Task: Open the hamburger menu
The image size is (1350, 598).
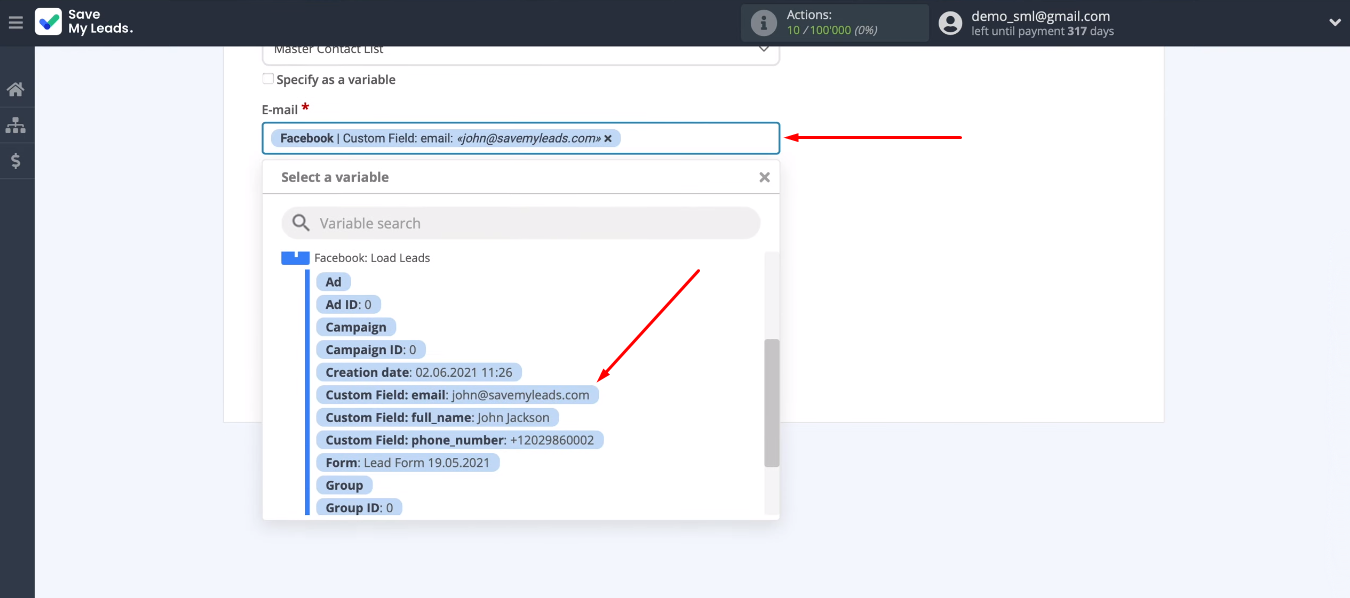Action: (x=16, y=22)
